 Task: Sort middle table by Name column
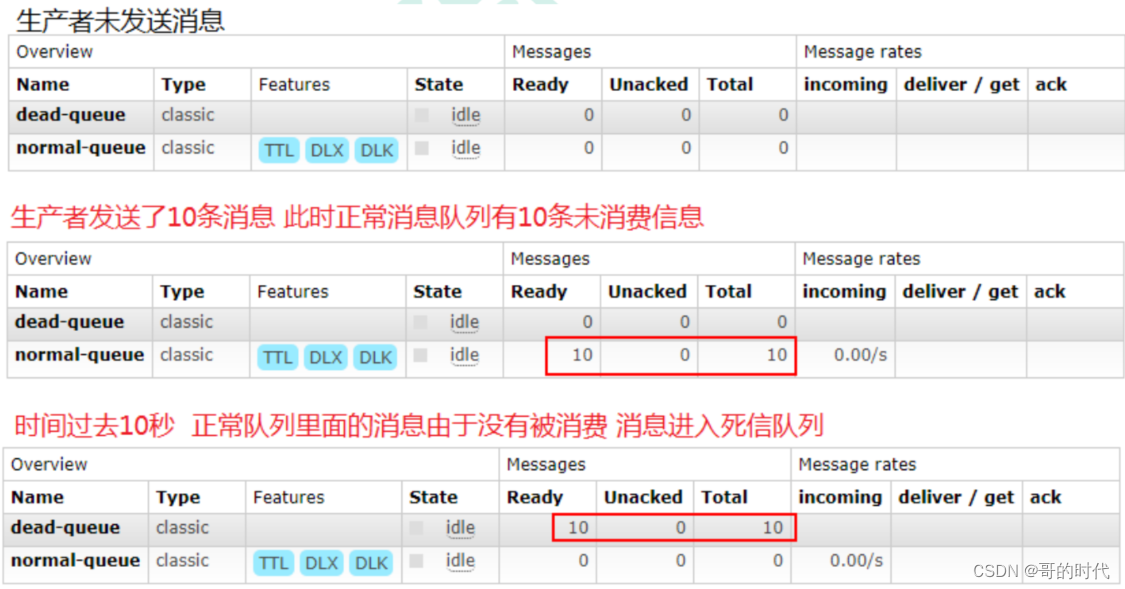coord(42,291)
